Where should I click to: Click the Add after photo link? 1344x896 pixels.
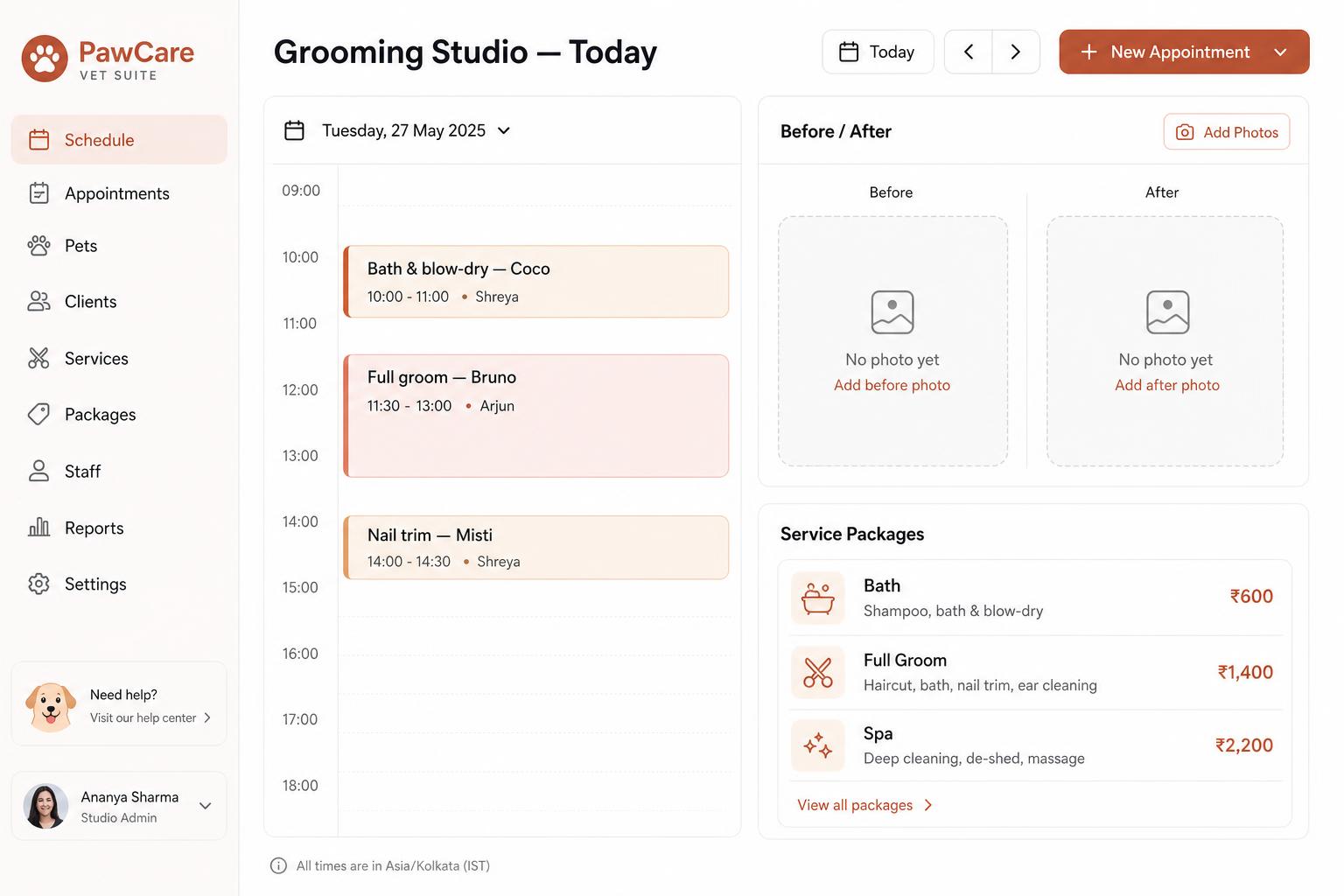1166,385
